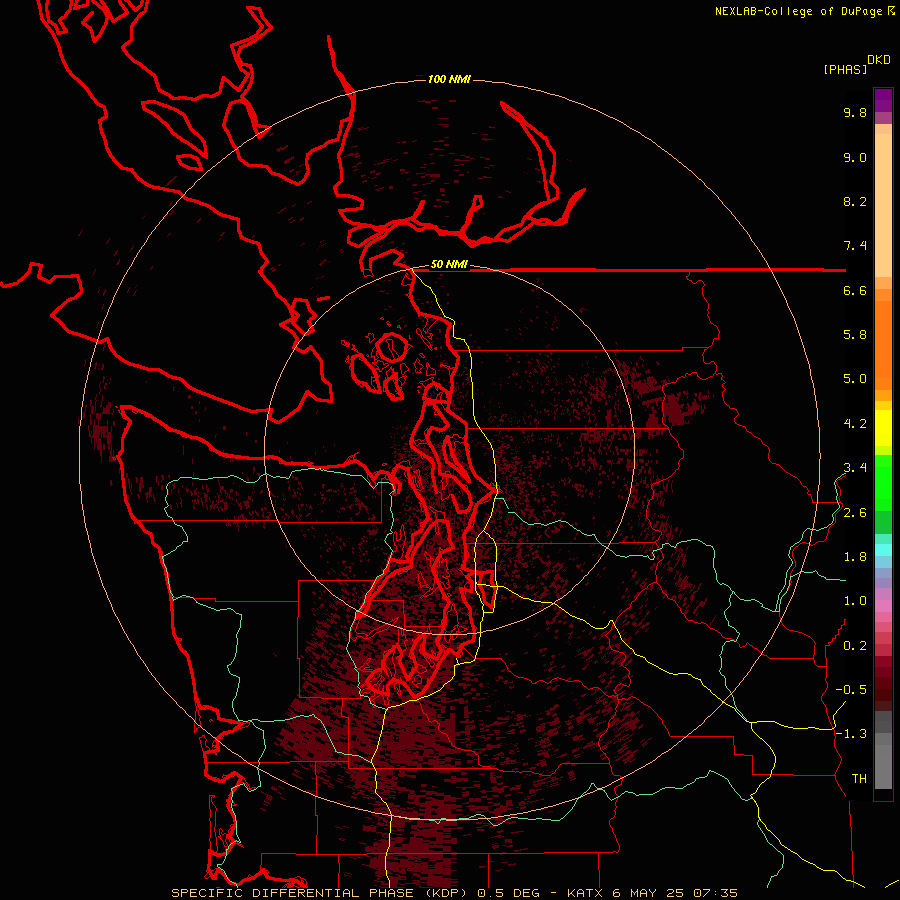The height and width of the screenshot is (900, 900).
Task: Click the TH threshold label on the scale
Action: [x=859, y=778]
